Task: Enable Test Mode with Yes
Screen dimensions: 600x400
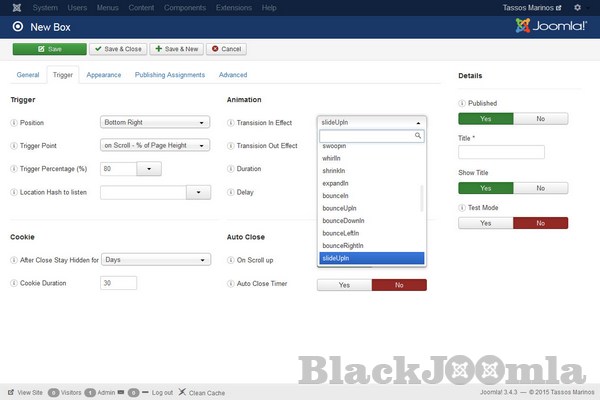Action: tap(485, 223)
